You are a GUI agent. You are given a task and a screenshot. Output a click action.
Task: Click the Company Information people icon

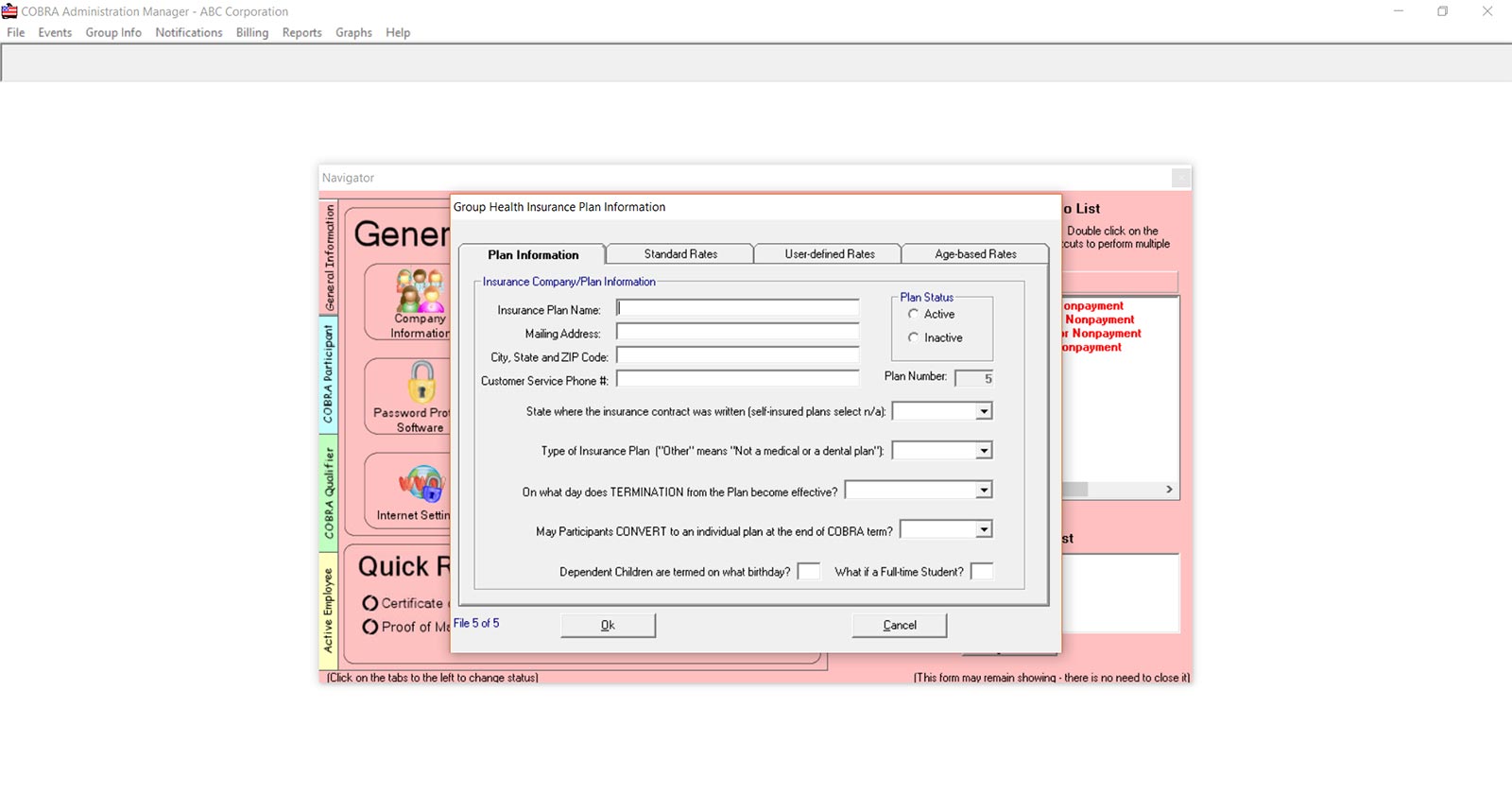click(x=420, y=291)
